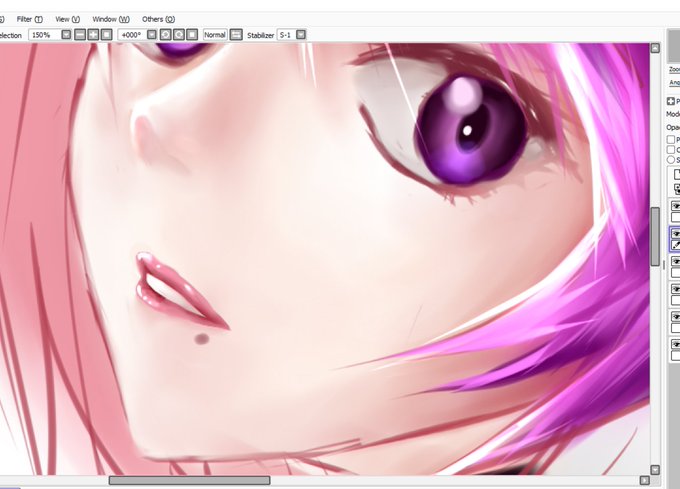Reset zoom with the square icon beside plus
This screenshot has height=489, width=680.
[106, 35]
